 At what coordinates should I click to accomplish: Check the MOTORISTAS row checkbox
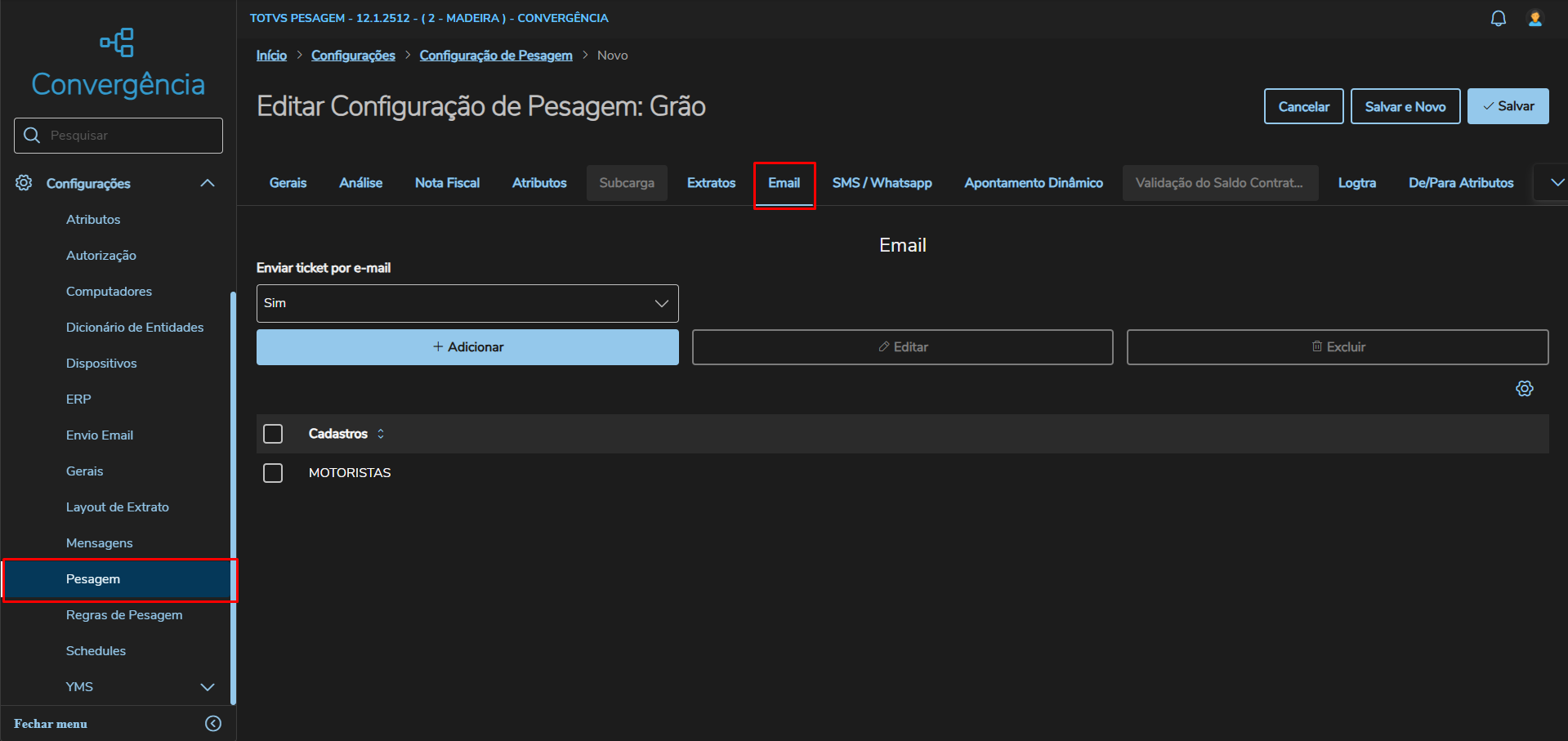tap(273, 473)
